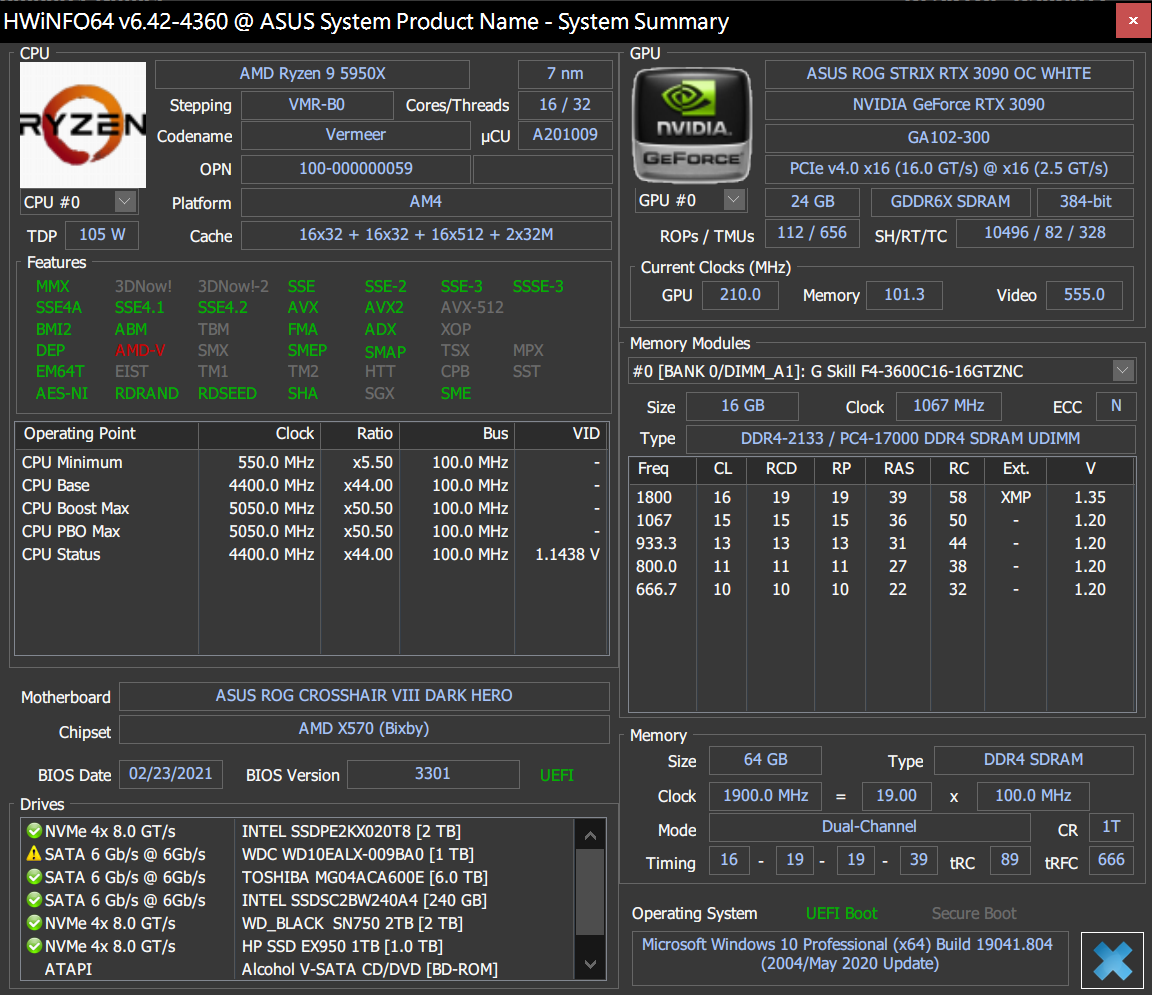Close the System Summary window
Viewport: 1152px width, 995px height.
click(1133, 21)
